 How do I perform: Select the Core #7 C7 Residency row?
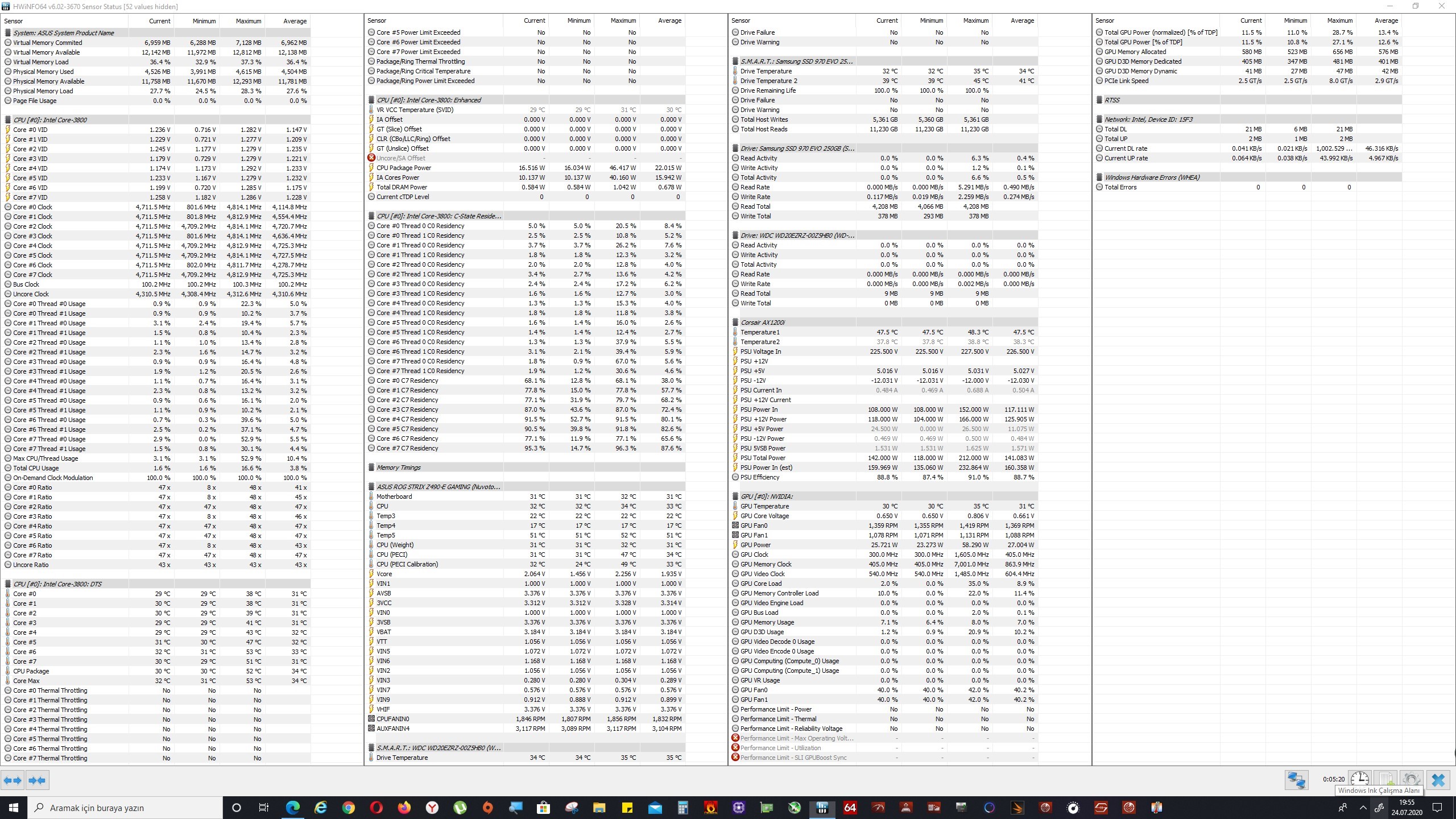[526, 448]
